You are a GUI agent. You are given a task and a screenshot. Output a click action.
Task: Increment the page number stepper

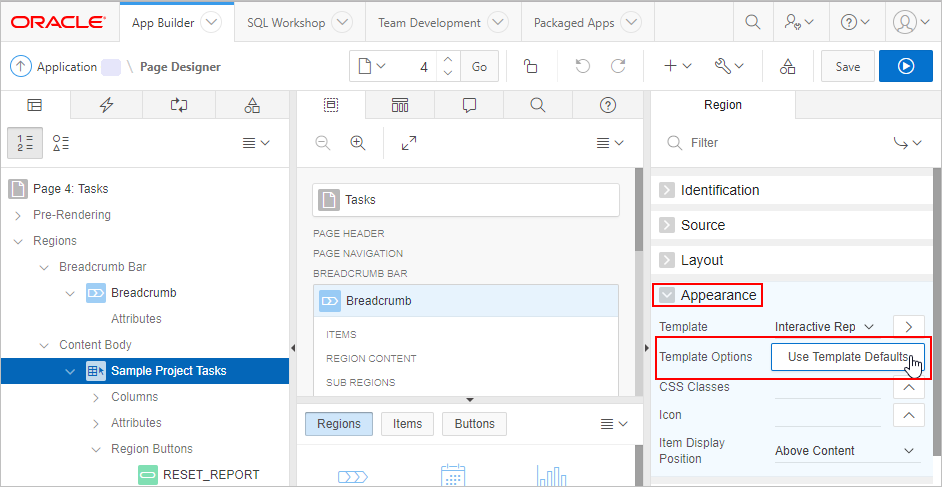pos(448,59)
